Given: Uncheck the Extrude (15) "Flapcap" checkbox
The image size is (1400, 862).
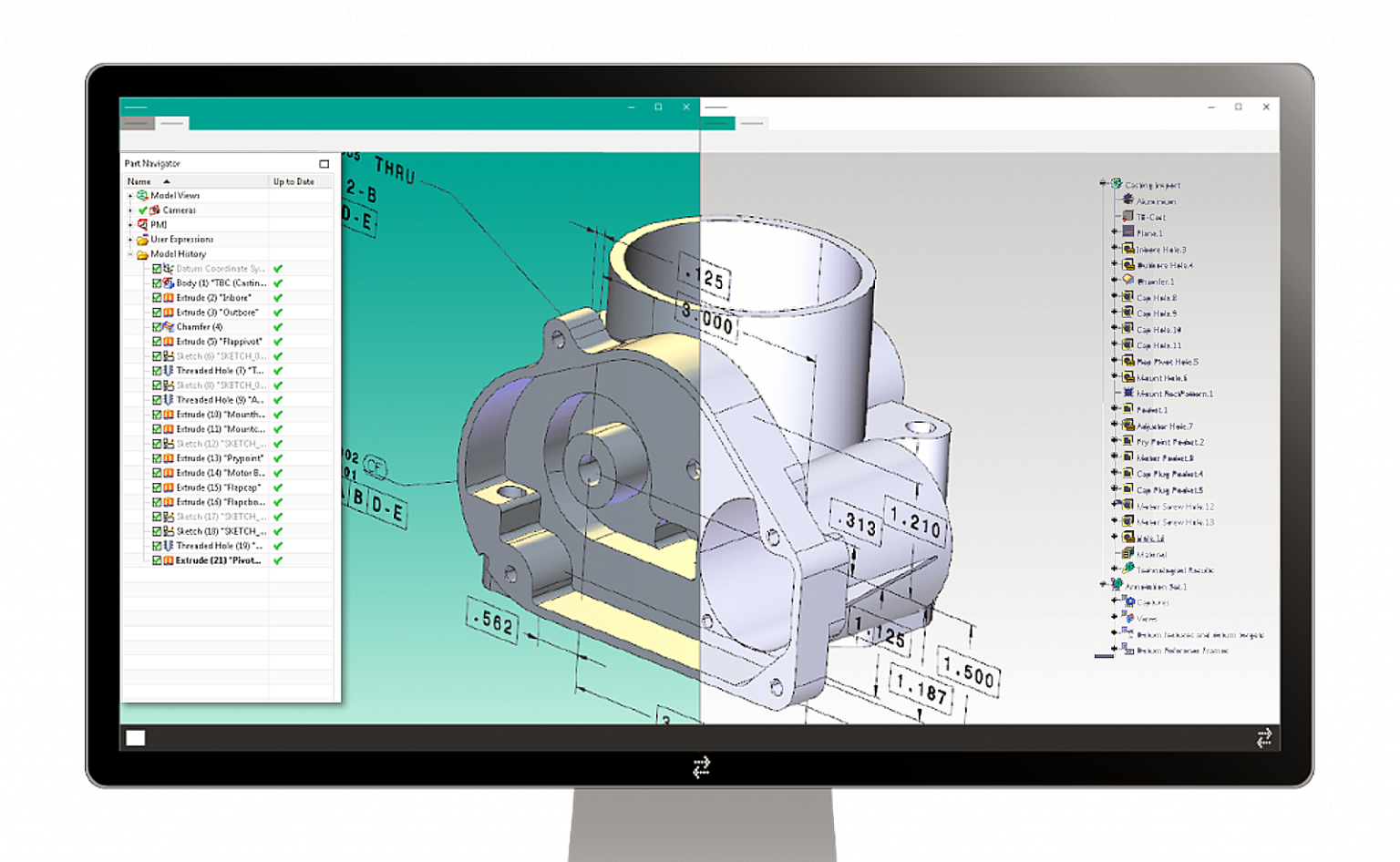Looking at the screenshot, I should tap(157, 487).
